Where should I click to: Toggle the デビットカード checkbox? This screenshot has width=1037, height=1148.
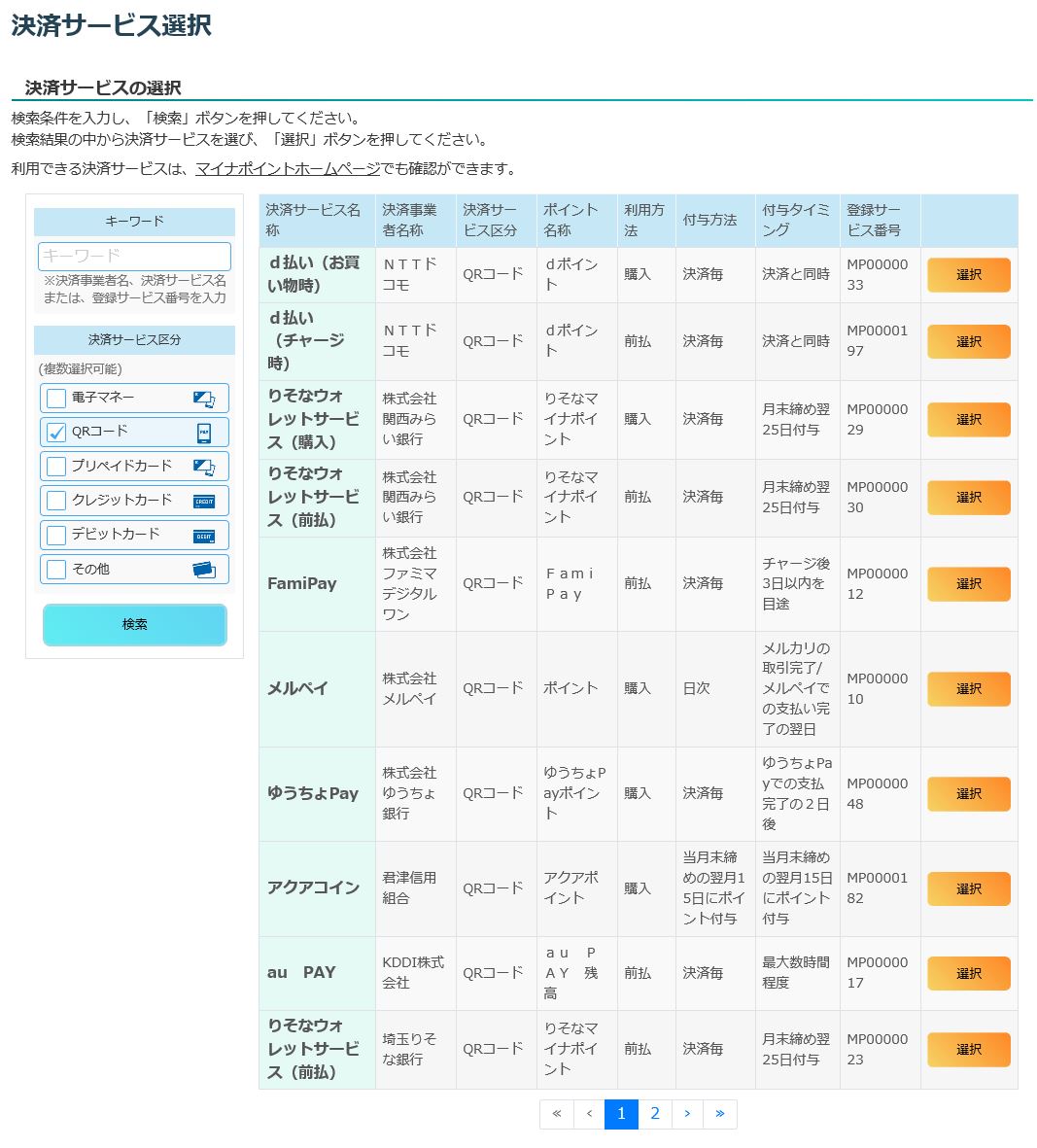[56, 536]
